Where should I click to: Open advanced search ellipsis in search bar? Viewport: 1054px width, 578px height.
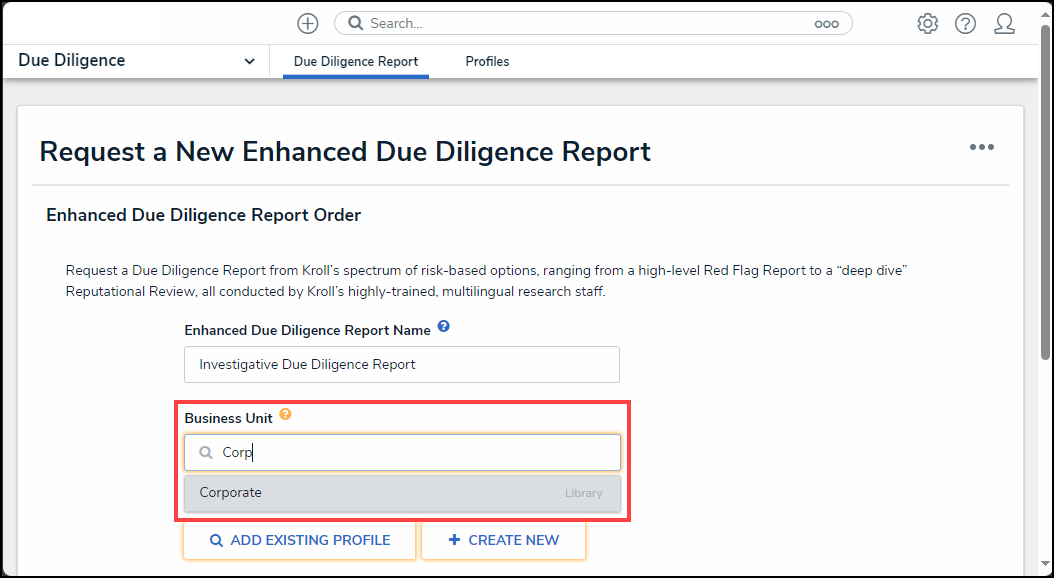click(826, 24)
